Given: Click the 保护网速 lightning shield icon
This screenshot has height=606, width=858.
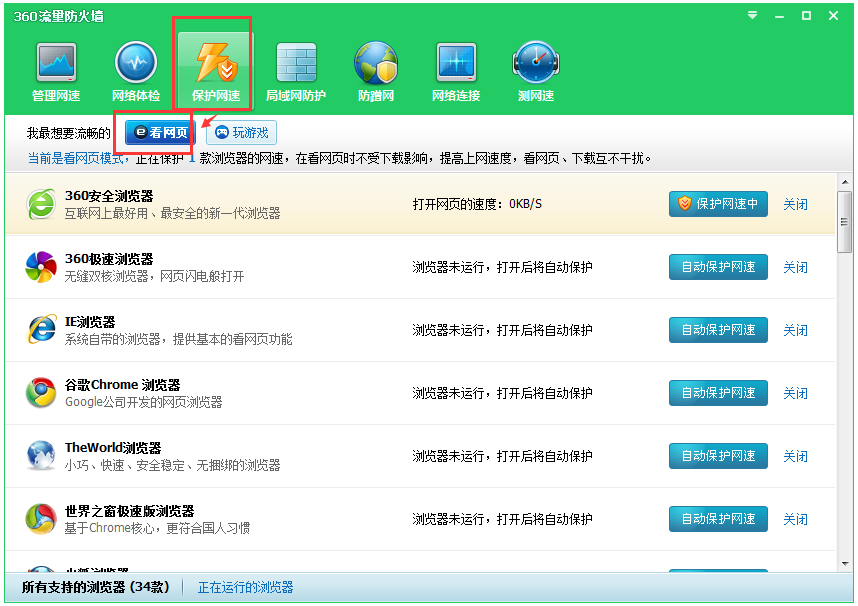Looking at the screenshot, I should click(216, 64).
